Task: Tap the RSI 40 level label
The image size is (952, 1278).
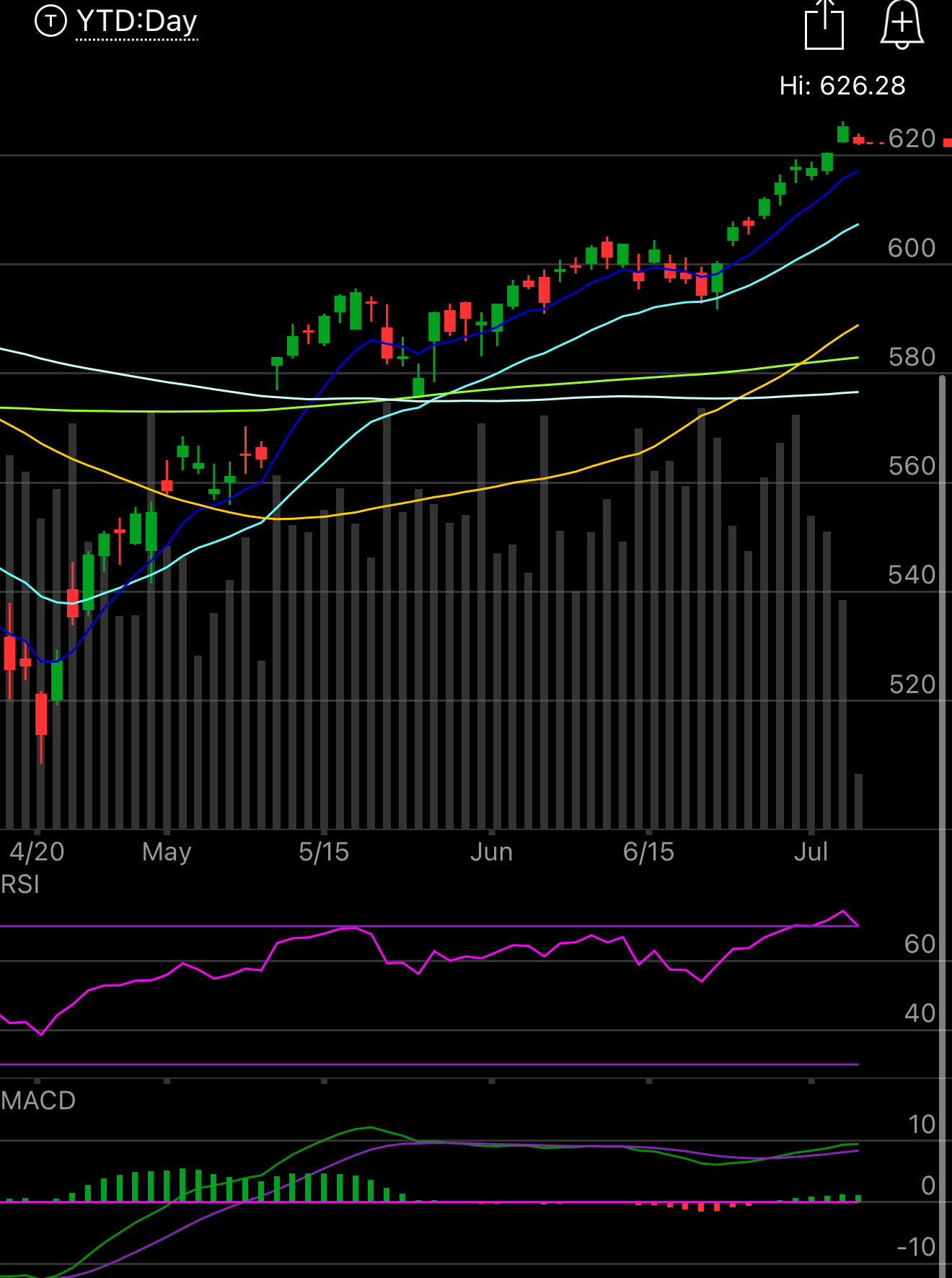Action: 920,1013
